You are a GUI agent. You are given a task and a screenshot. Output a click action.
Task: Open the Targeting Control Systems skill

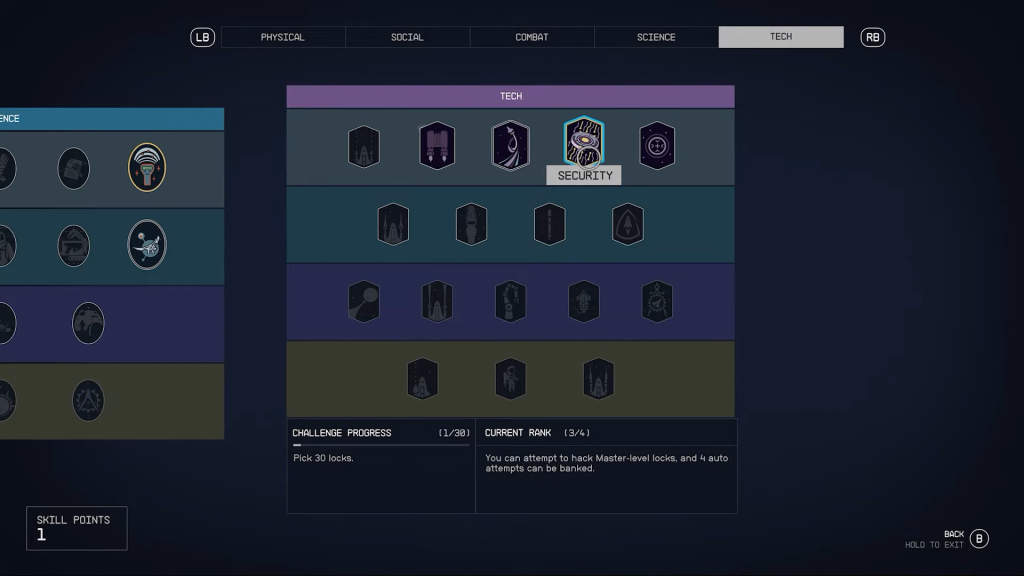657,144
